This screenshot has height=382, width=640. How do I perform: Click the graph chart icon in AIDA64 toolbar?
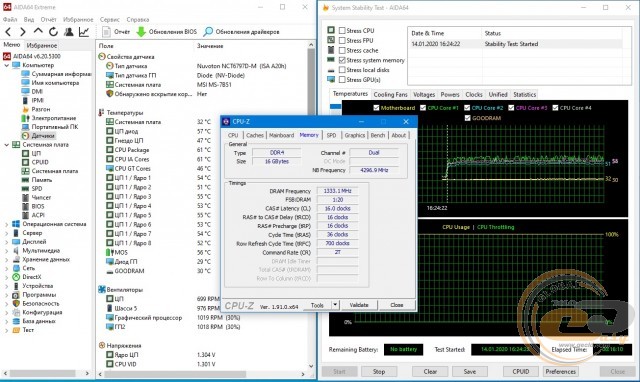click(x=84, y=31)
